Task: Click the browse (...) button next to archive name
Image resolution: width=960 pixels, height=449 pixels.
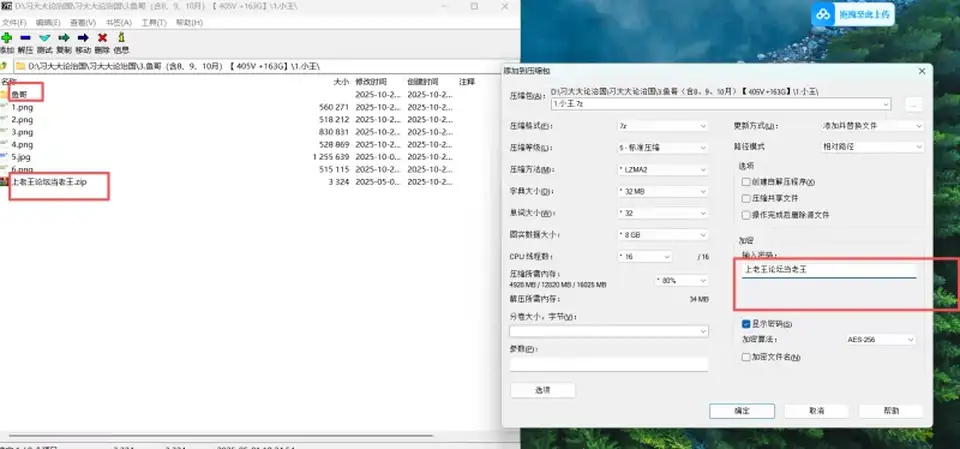Action: [913, 104]
